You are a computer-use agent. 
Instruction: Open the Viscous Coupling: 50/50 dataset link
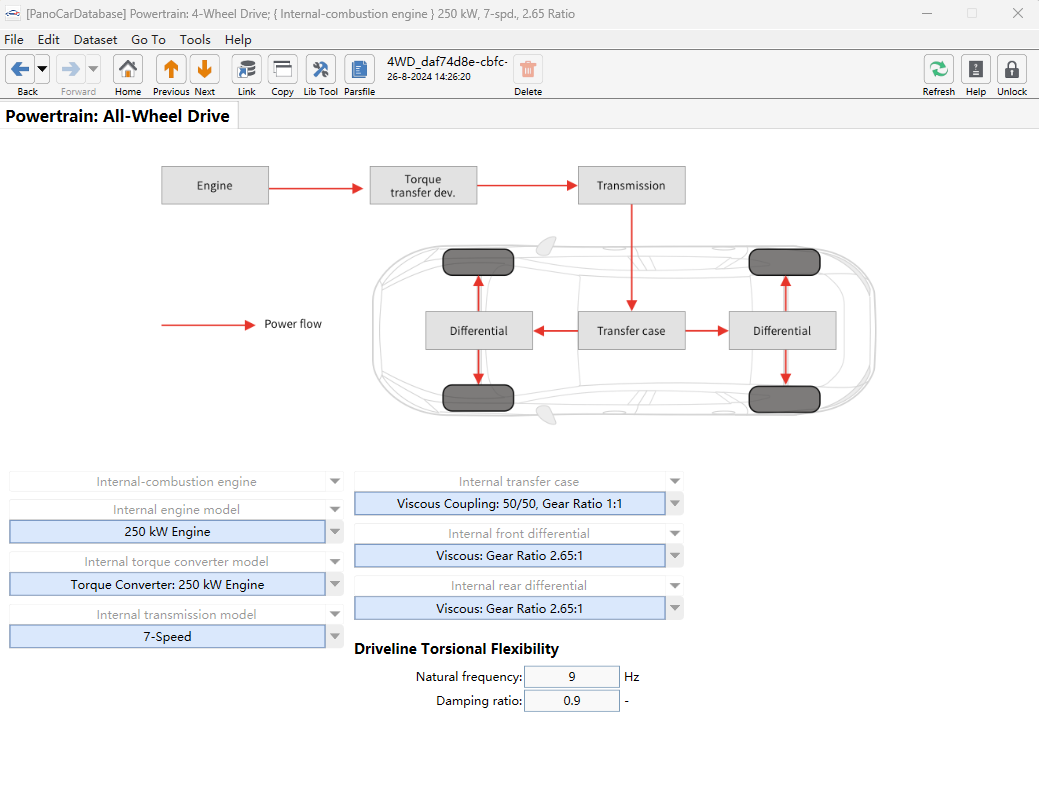click(510, 504)
